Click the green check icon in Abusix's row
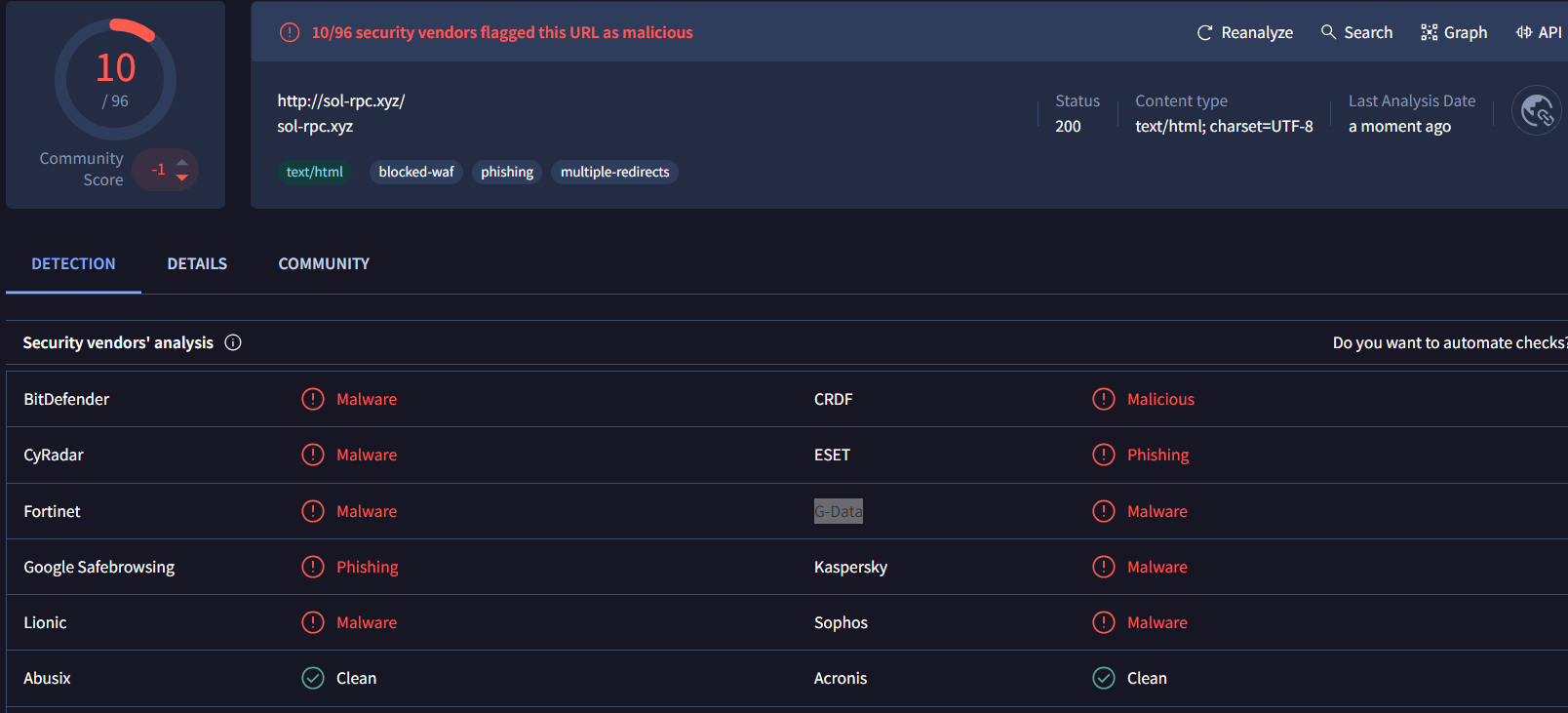The width and height of the screenshot is (1568, 713). tap(313, 678)
